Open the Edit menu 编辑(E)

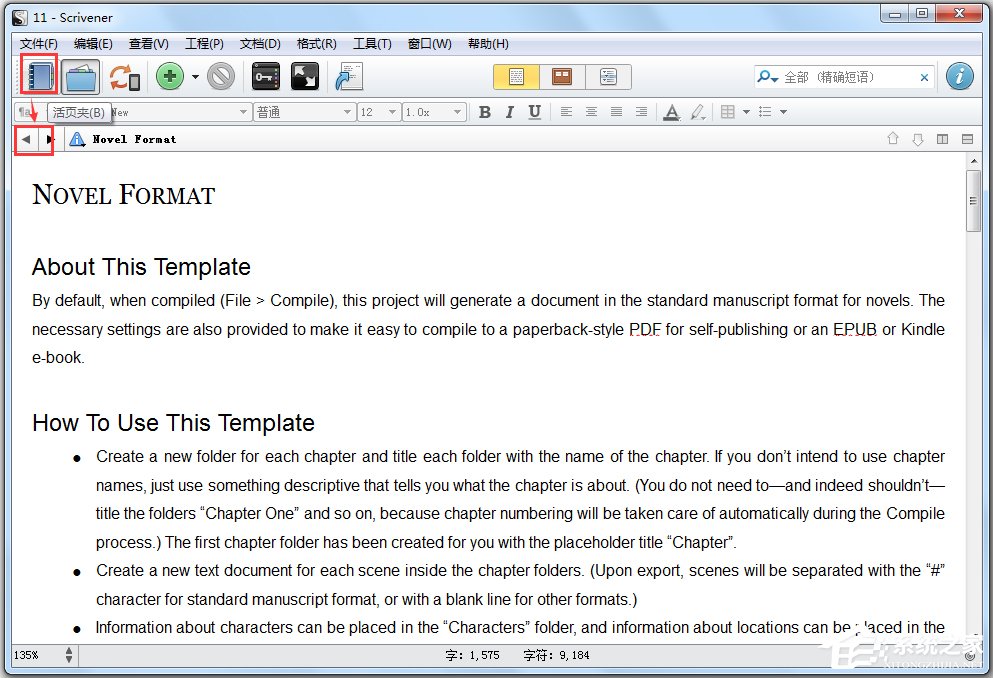93,44
